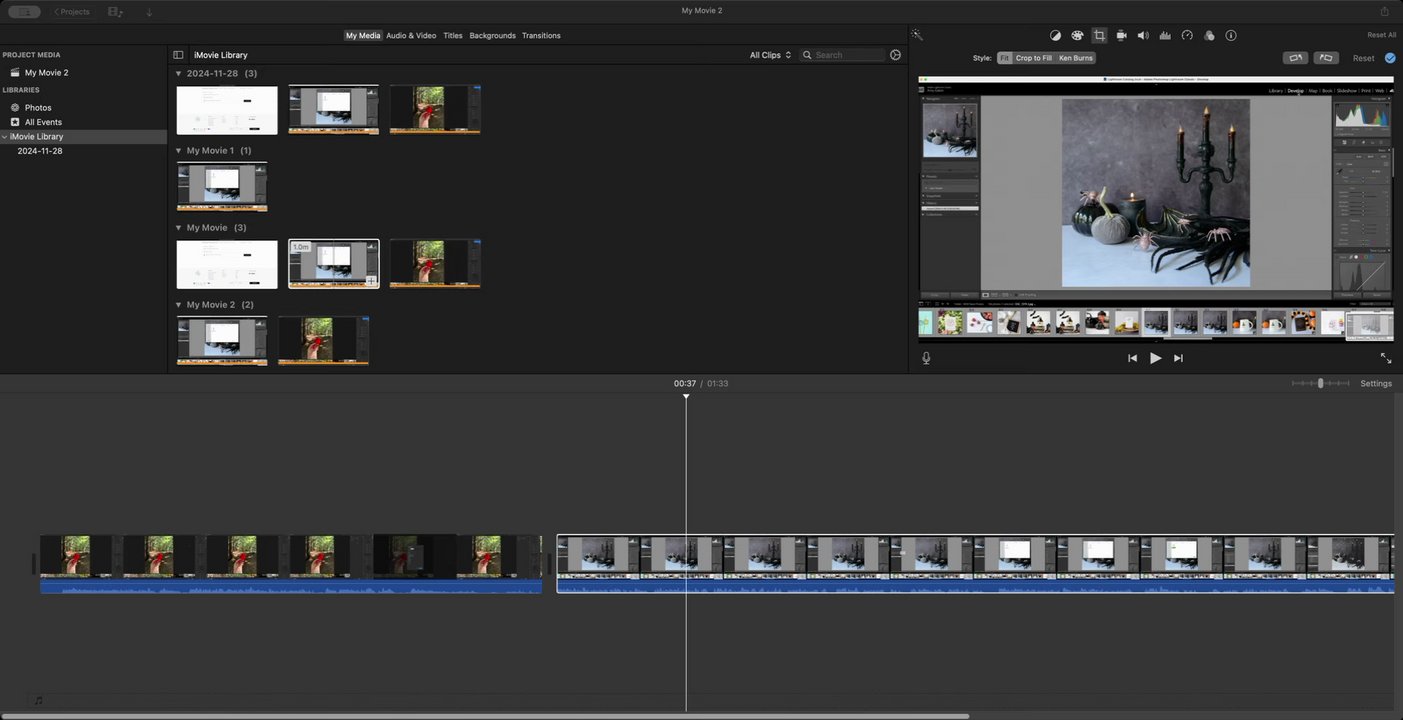Open Clip Filter and Audio Effects
The width and height of the screenshot is (1403, 720).
point(1209,35)
